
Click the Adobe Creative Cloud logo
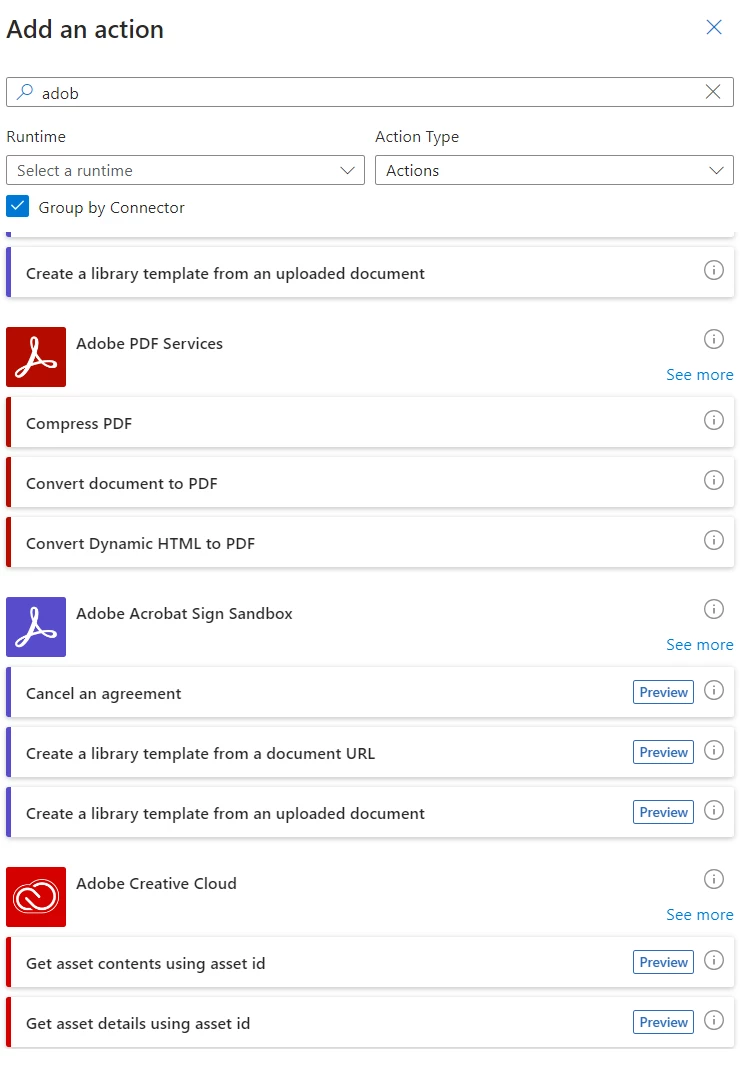click(36, 896)
